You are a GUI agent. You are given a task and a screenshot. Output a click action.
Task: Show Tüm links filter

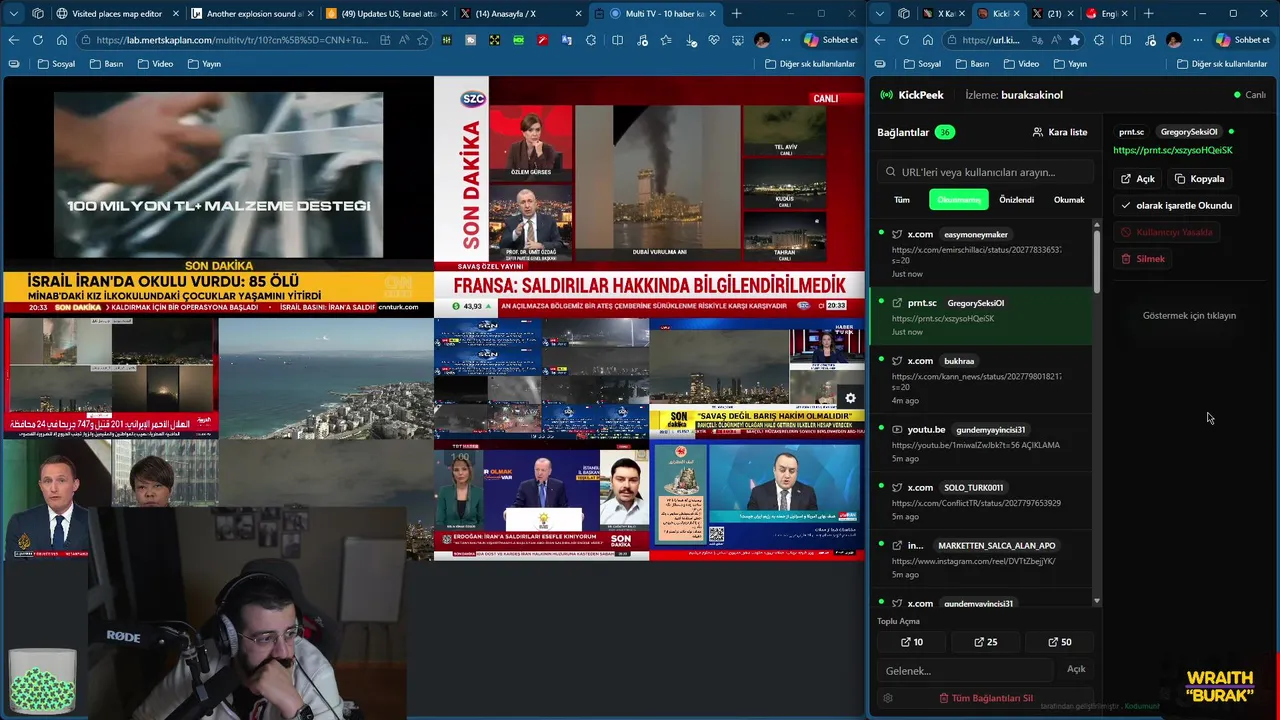click(x=902, y=200)
